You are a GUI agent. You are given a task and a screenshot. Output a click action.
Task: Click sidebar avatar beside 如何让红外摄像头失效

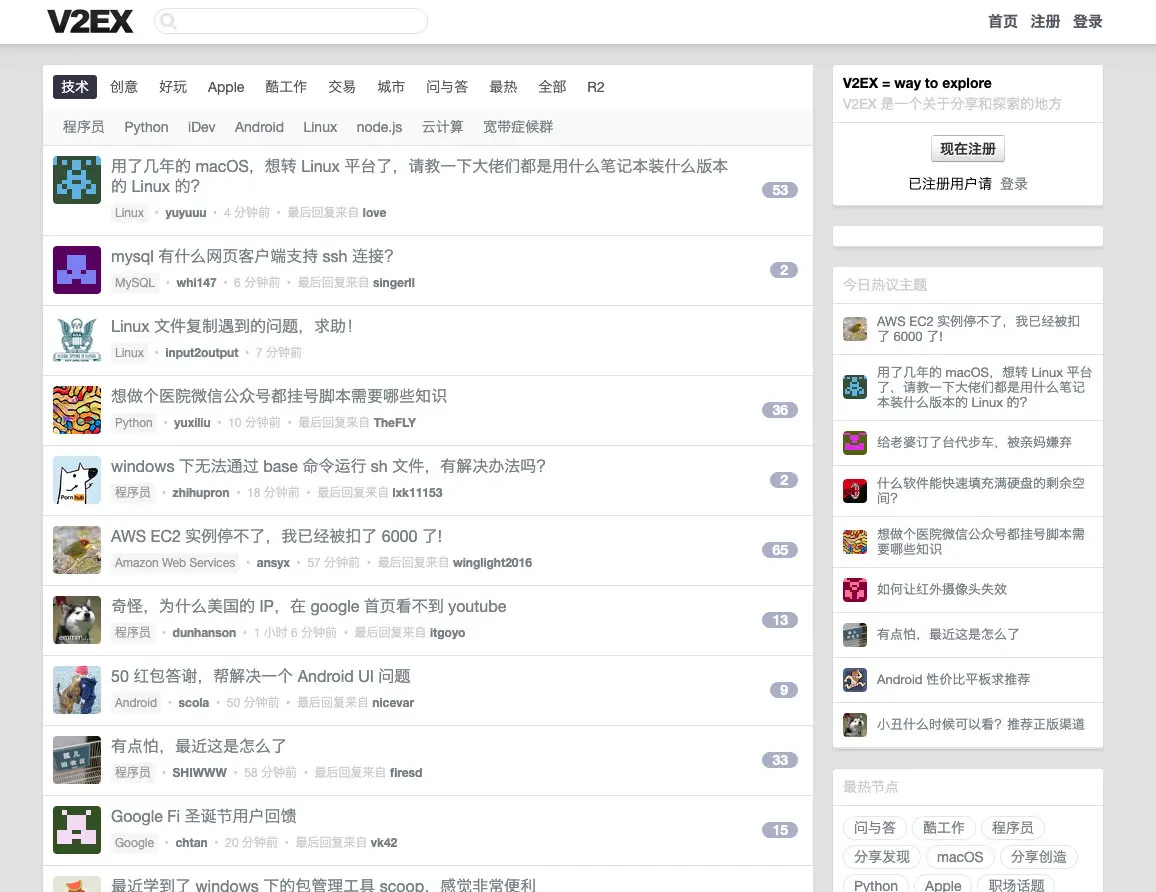click(855, 590)
